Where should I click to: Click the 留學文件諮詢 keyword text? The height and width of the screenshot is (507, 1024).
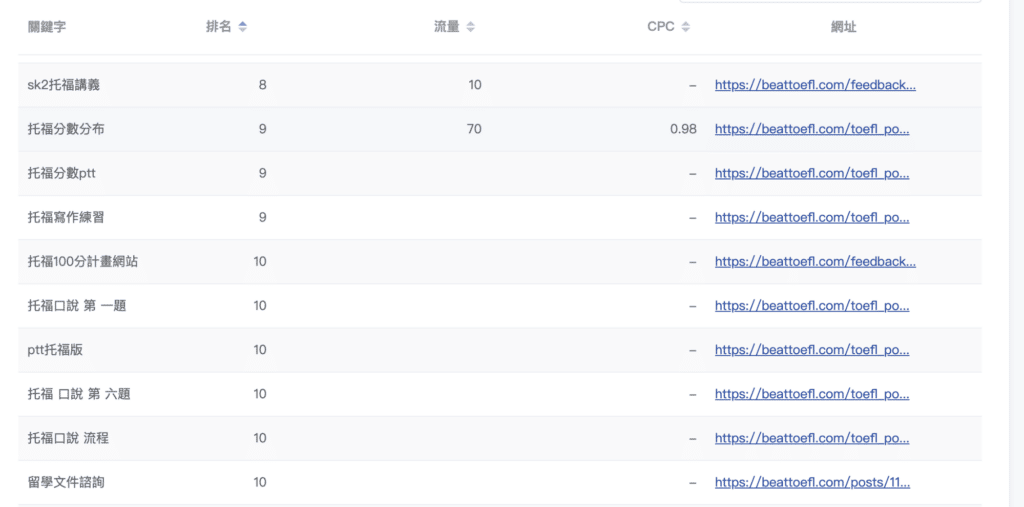[x=66, y=482]
